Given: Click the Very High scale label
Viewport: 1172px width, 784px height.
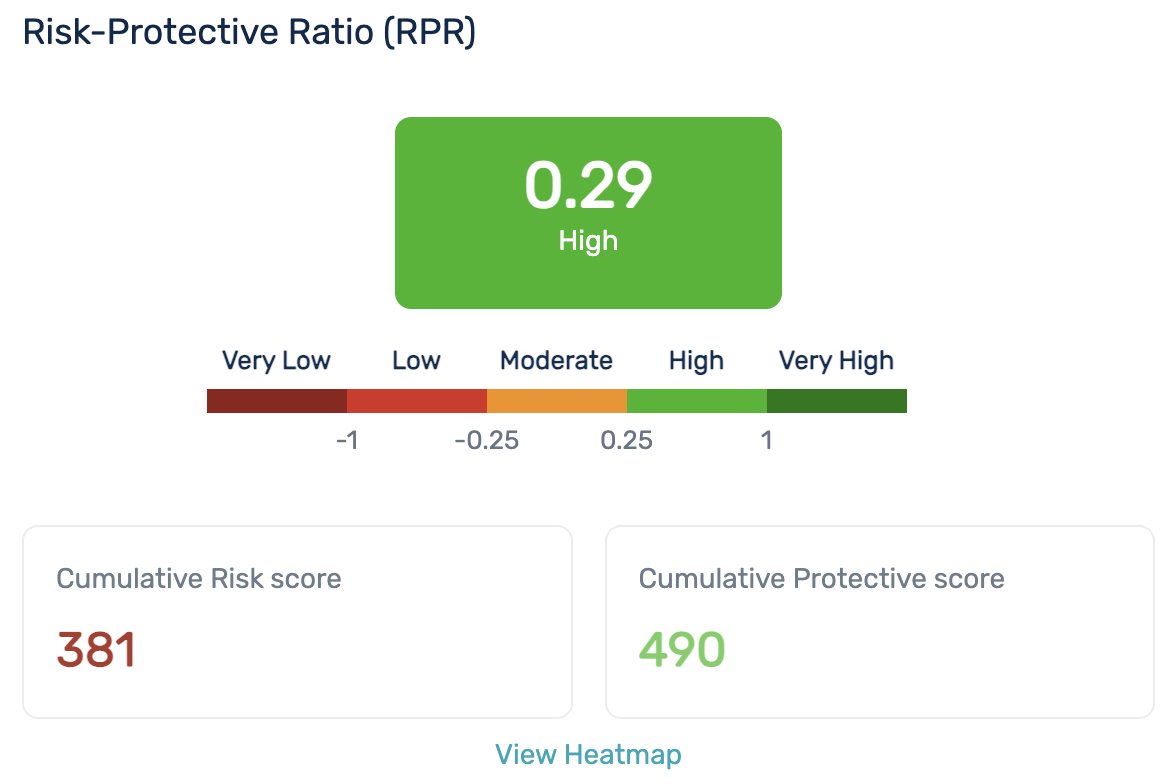Looking at the screenshot, I should tap(836, 360).
